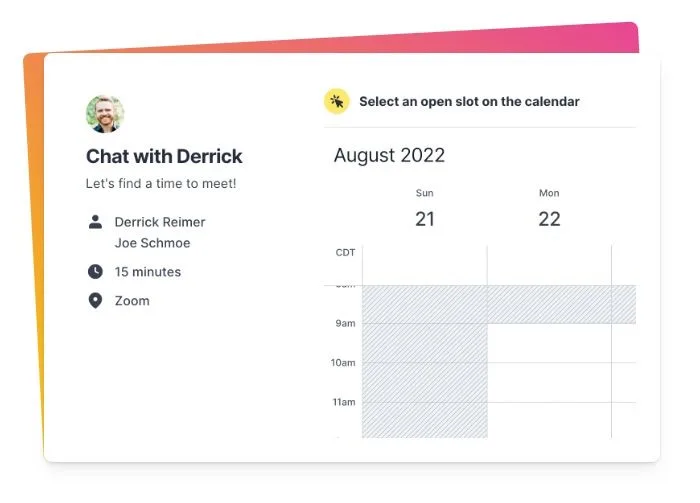This screenshot has width=700, height=503.
Task: Select Monday 22 day column header
Action: click(549, 210)
